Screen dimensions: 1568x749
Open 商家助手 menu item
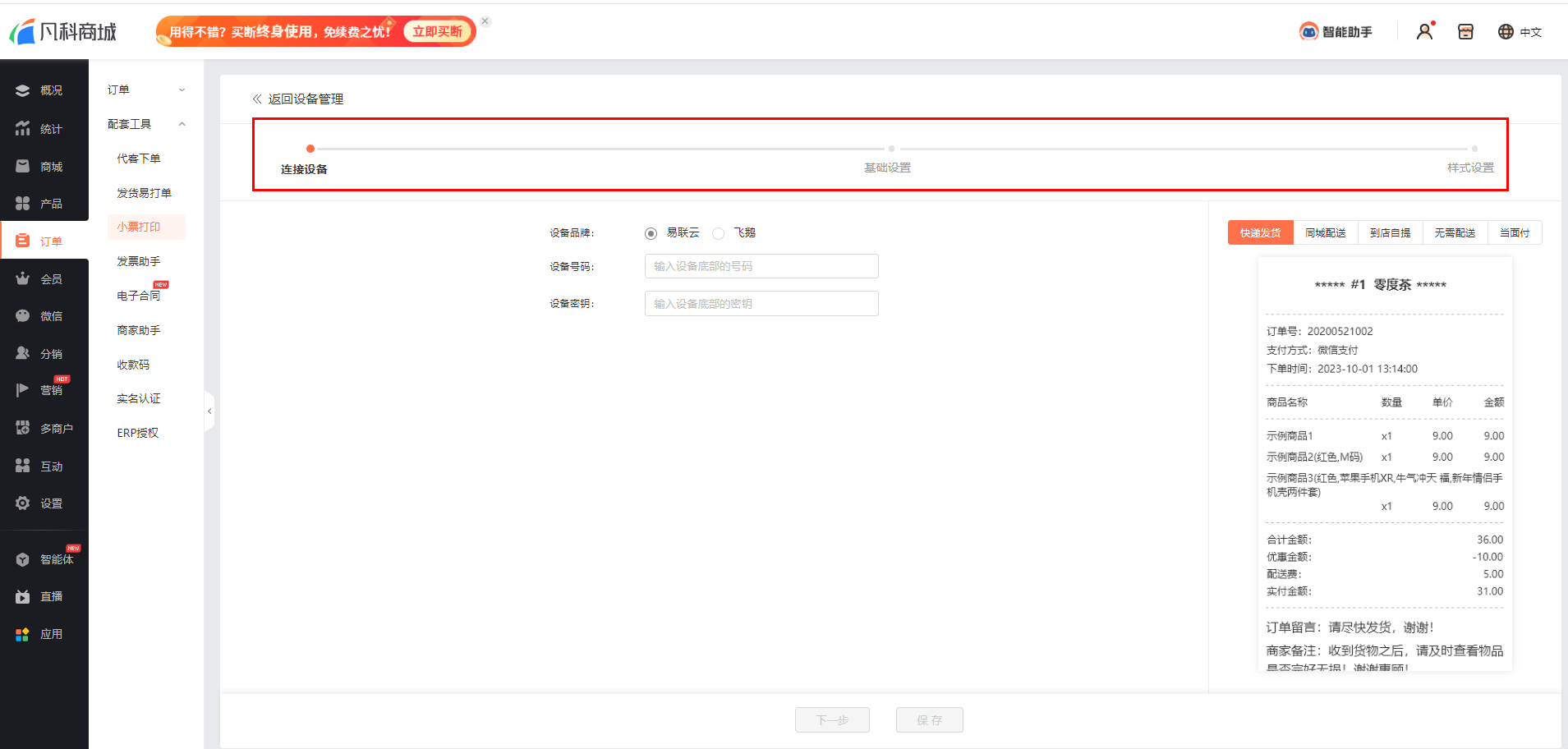[x=138, y=330]
